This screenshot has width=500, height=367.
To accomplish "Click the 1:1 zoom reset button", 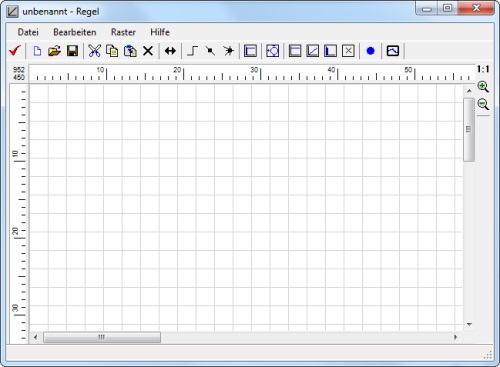I will tap(483, 69).
